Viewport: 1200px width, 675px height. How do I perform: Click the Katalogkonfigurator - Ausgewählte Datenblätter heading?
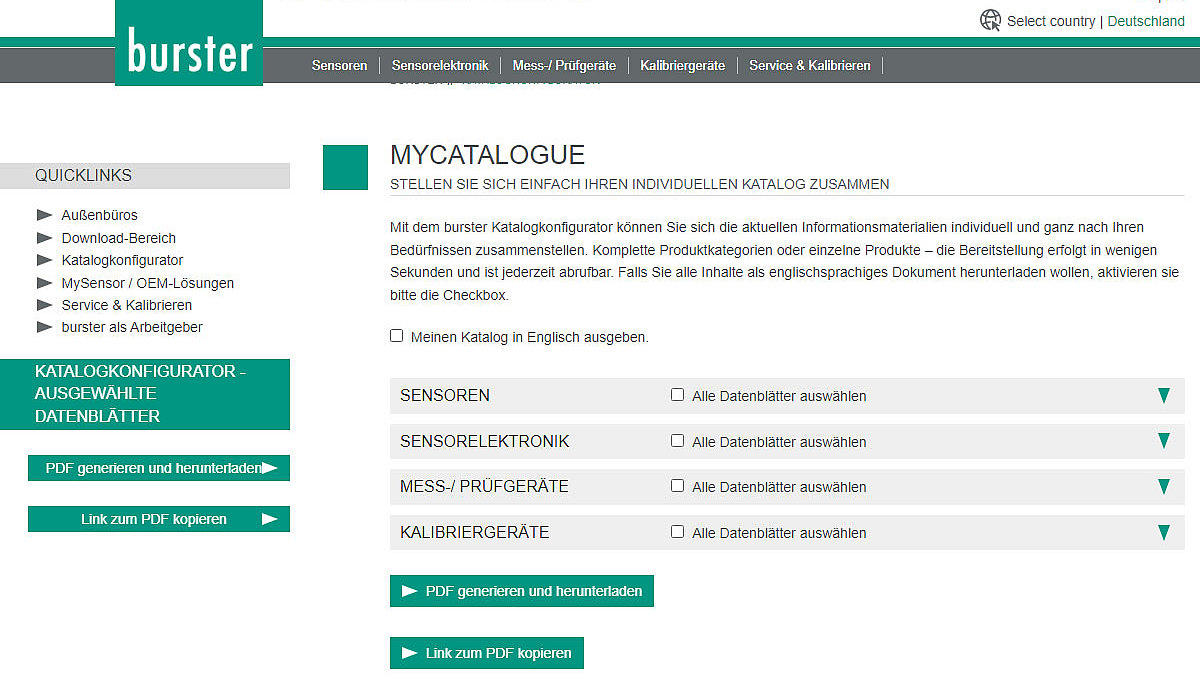[145, 394]
